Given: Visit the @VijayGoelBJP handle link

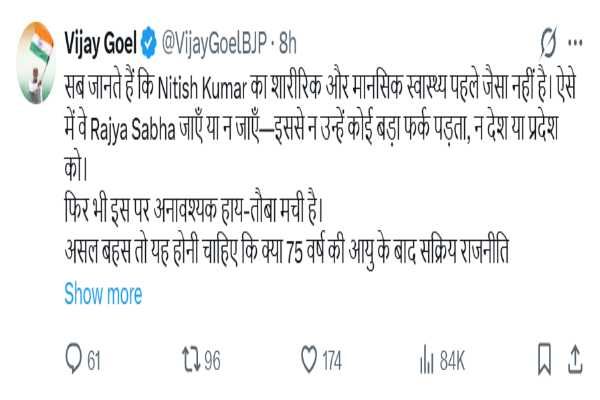Looking at the screenshot, I should (217, 43).
